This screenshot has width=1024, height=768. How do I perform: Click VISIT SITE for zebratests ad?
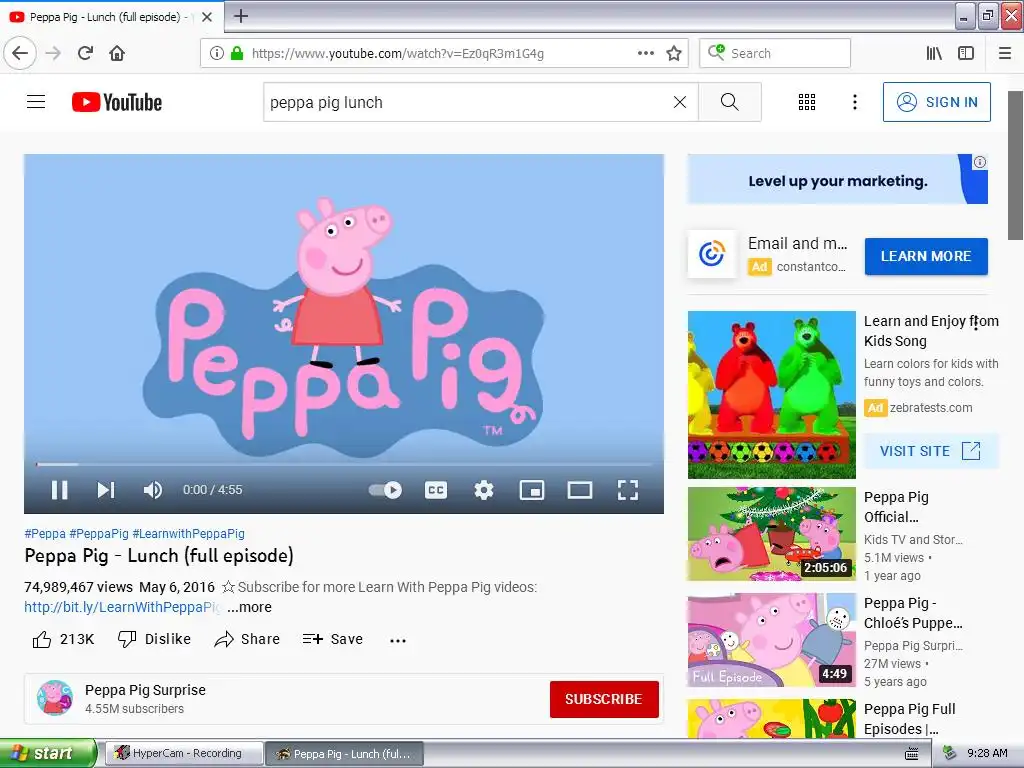coord(931,451)
